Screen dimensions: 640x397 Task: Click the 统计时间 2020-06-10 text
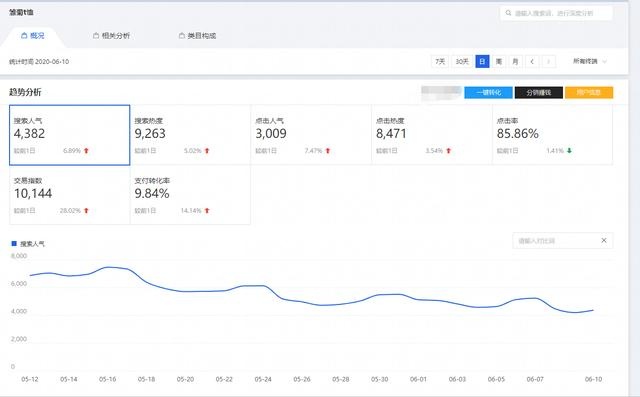point(39,62)
